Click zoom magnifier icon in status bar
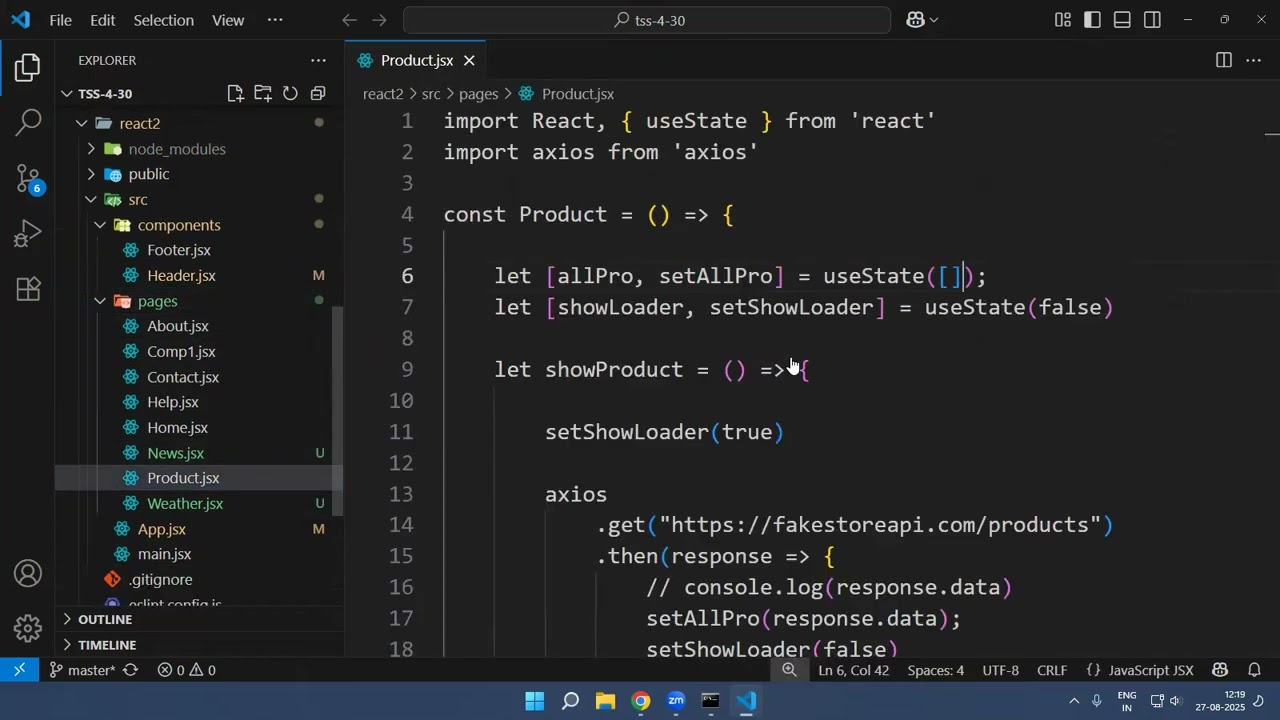1280x720 pixels. click(x=789, y=670)
